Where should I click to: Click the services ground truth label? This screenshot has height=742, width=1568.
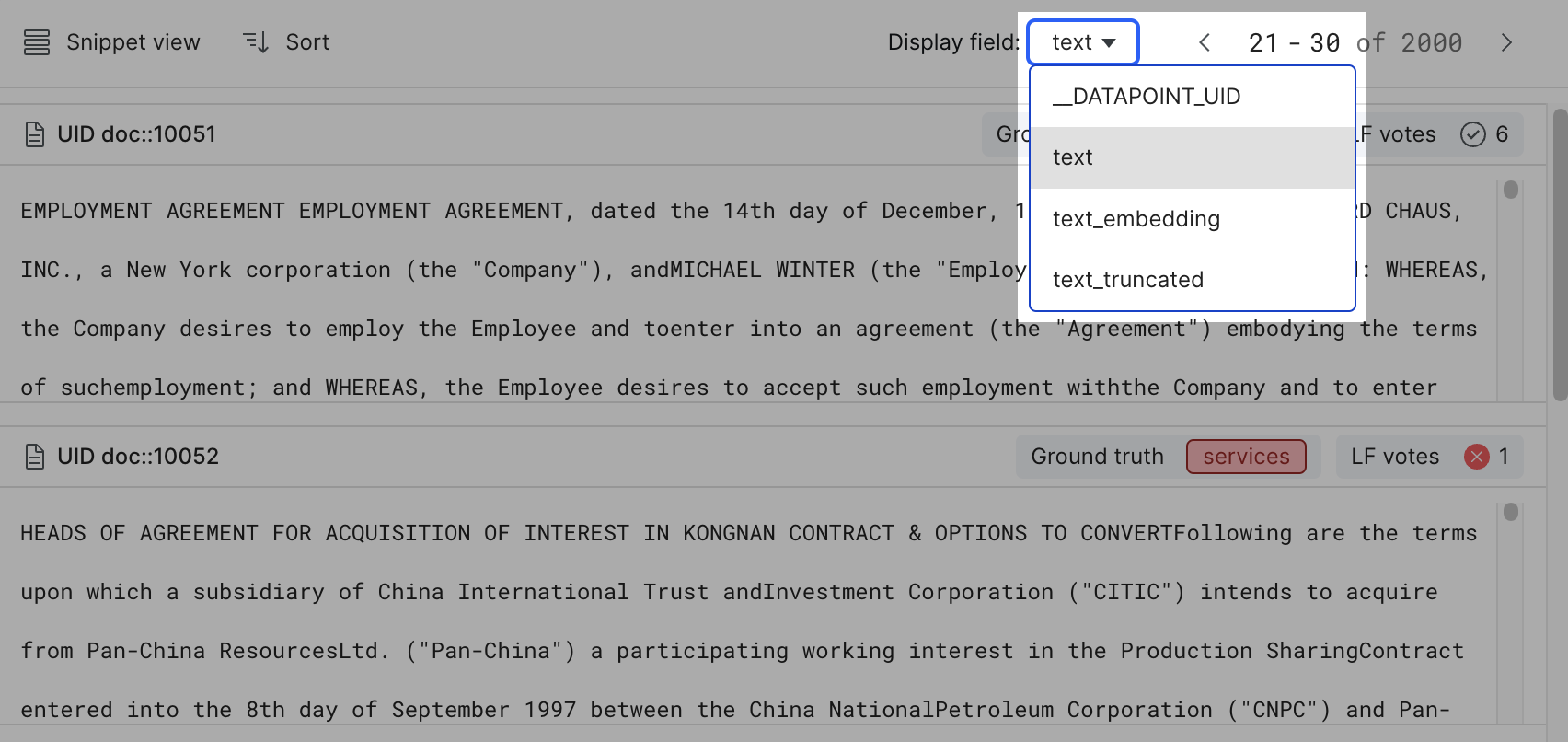click(x=1246, y=457)
